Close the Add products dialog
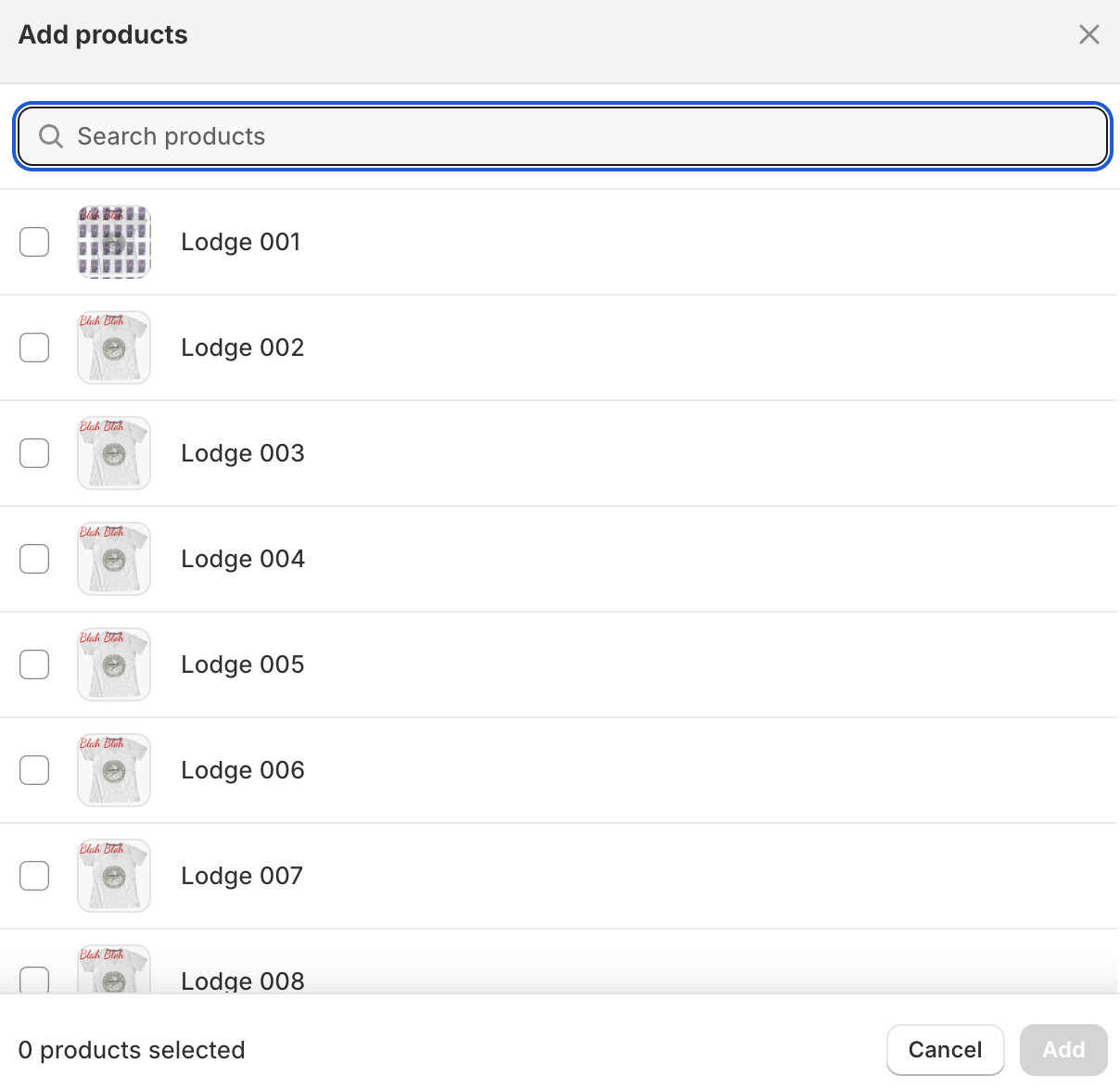Image resolution: width=1120 pixels, height=1088 pixels. [1088, 35]
